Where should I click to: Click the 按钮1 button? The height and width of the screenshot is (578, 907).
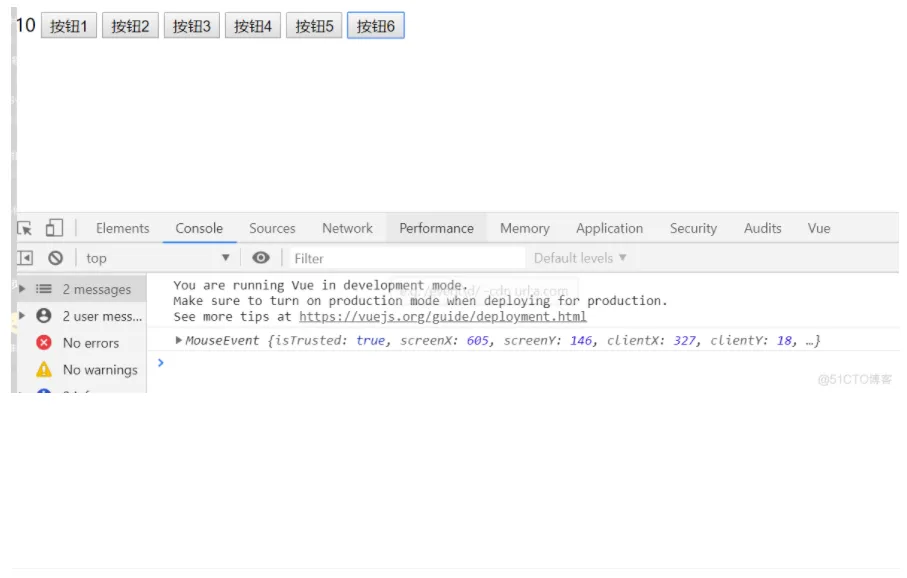[x=69, y=26]
